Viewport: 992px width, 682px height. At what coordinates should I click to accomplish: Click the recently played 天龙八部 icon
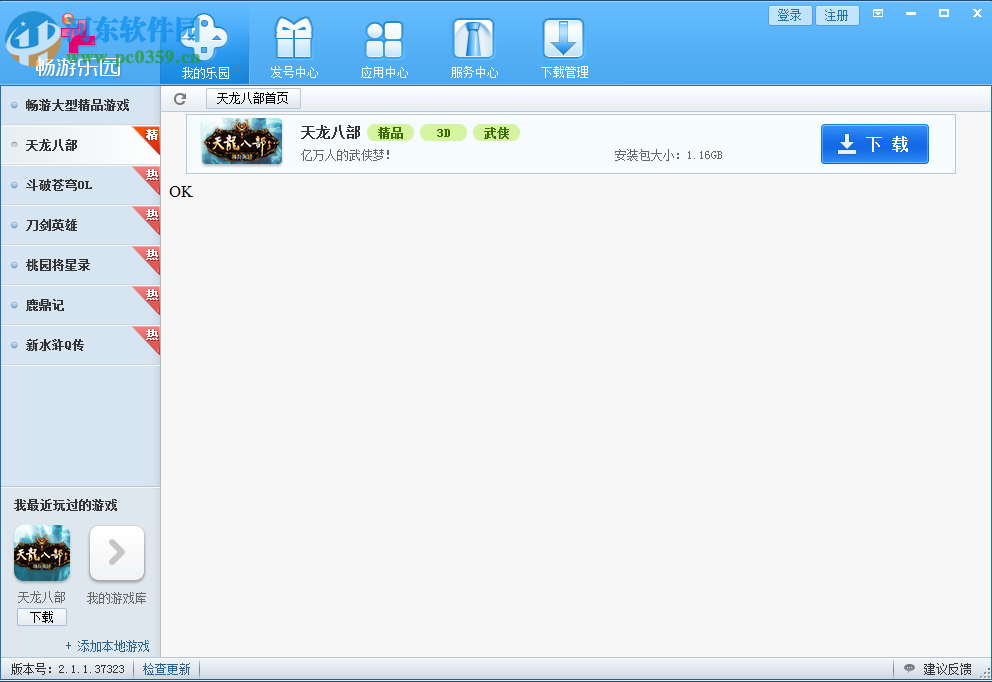42,553
